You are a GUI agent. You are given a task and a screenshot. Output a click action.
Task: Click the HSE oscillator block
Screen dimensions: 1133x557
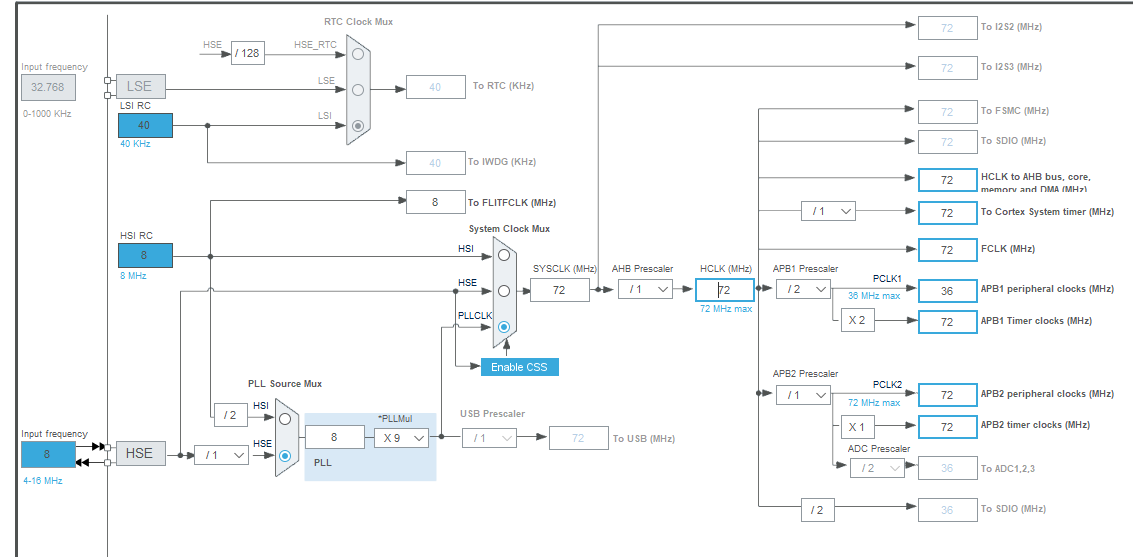[140, 453]
